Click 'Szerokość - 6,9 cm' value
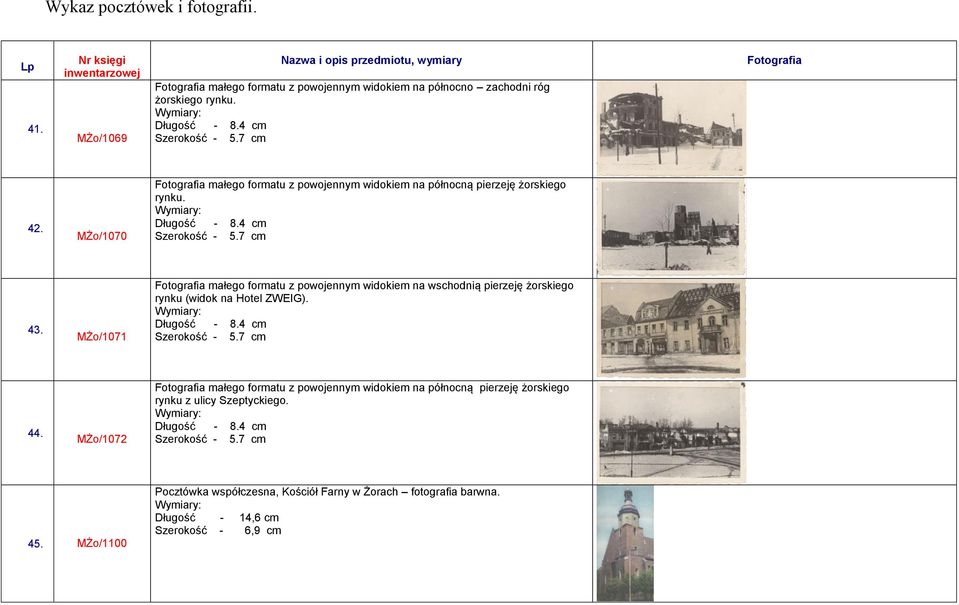 point(218,530)
